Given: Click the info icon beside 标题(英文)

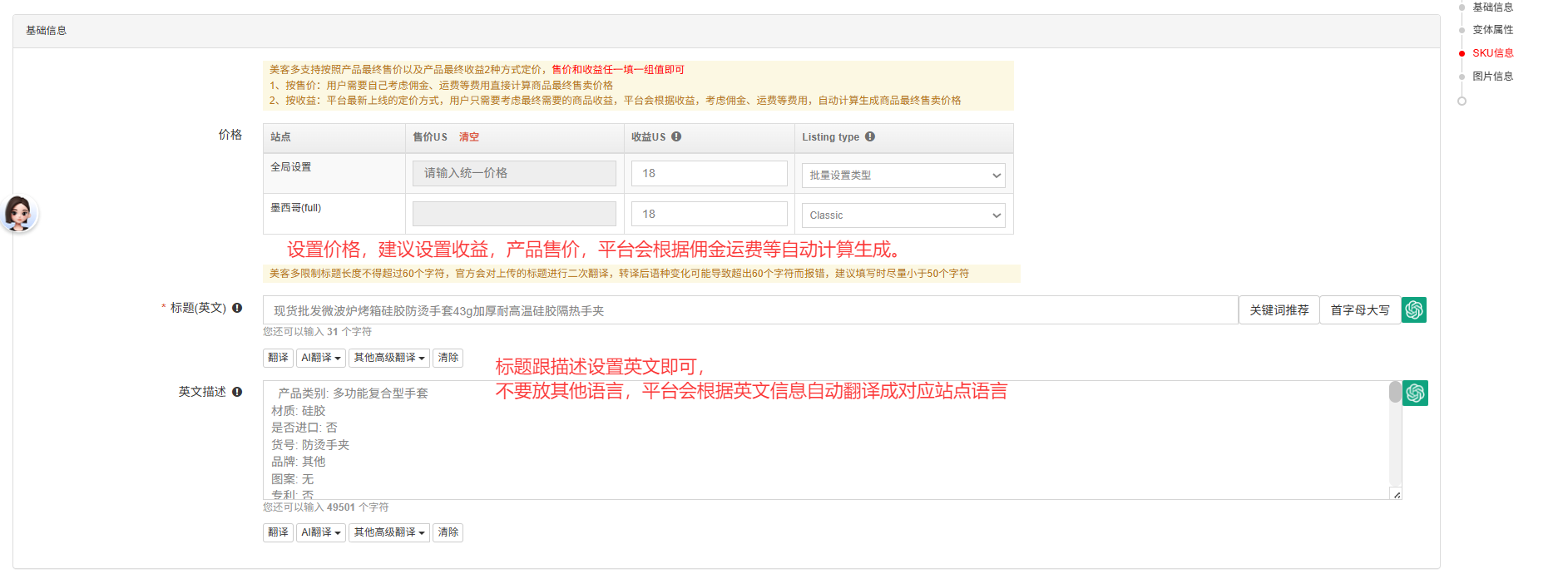Looking at the screenshot, I should 237,308.
